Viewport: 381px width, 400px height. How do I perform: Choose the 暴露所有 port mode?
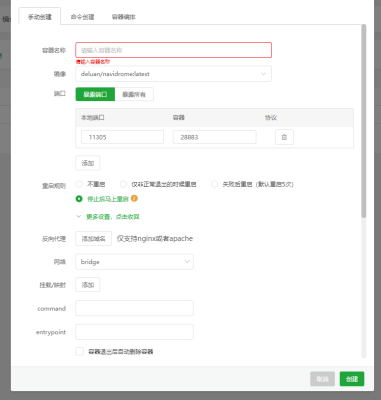tap(134, 94)
